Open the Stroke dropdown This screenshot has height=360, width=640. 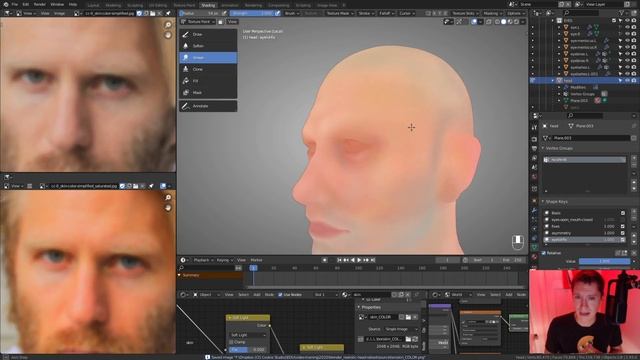365,13
